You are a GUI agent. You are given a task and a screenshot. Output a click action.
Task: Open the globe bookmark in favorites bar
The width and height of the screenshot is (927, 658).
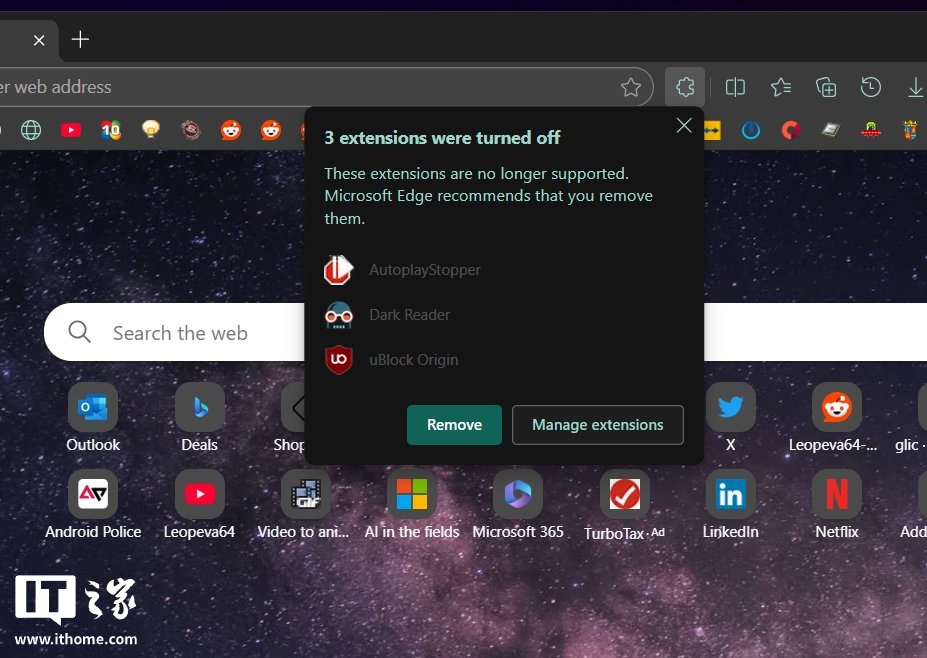(x=31, y=129)
